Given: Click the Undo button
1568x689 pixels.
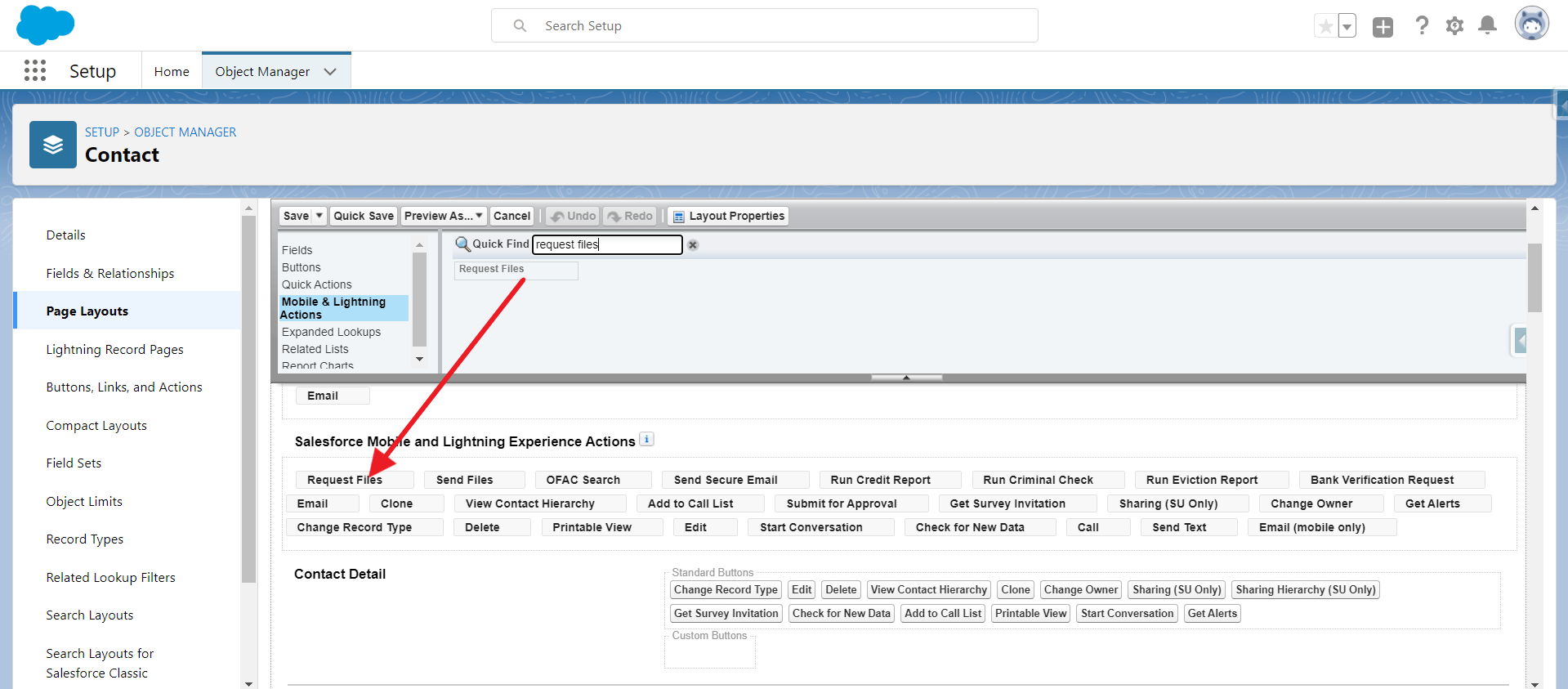Looking at the screenshot, I should coord(573,216).
